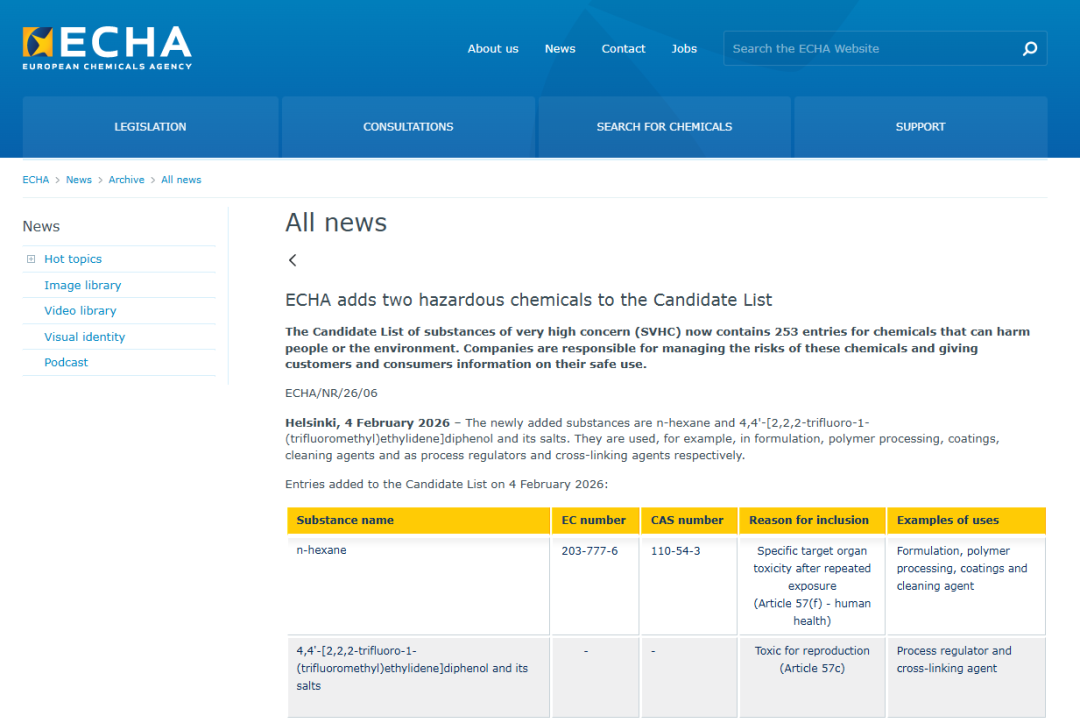Open the Legislation menu
Viewport: 1080px width, 723px height.
(150, 127)
